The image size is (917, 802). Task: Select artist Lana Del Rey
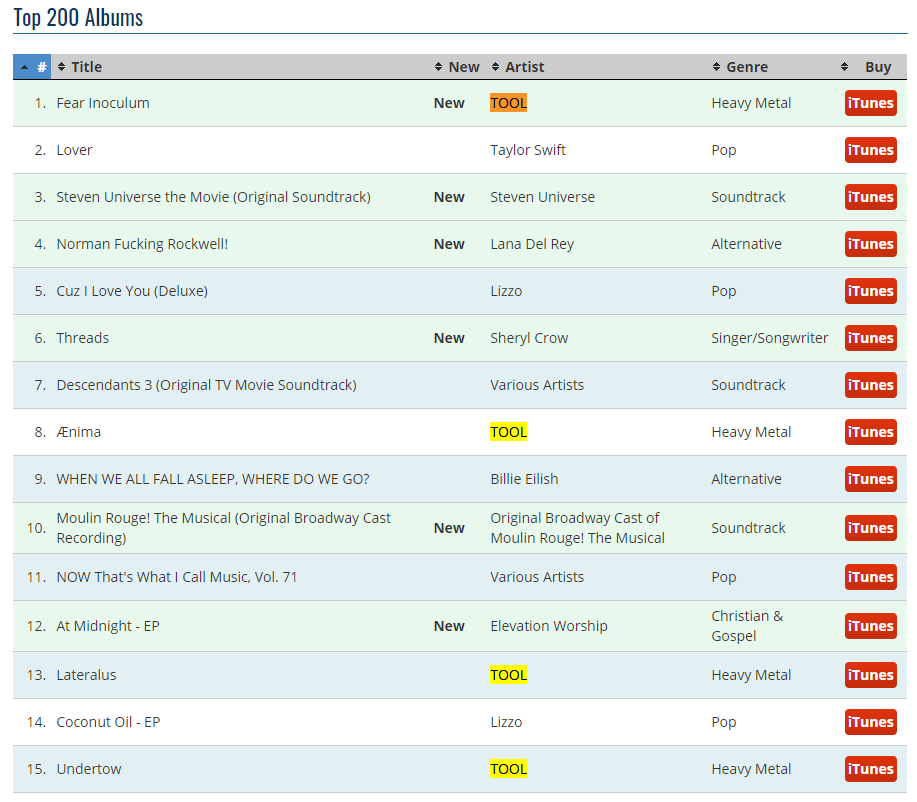[x=532, y=244]
